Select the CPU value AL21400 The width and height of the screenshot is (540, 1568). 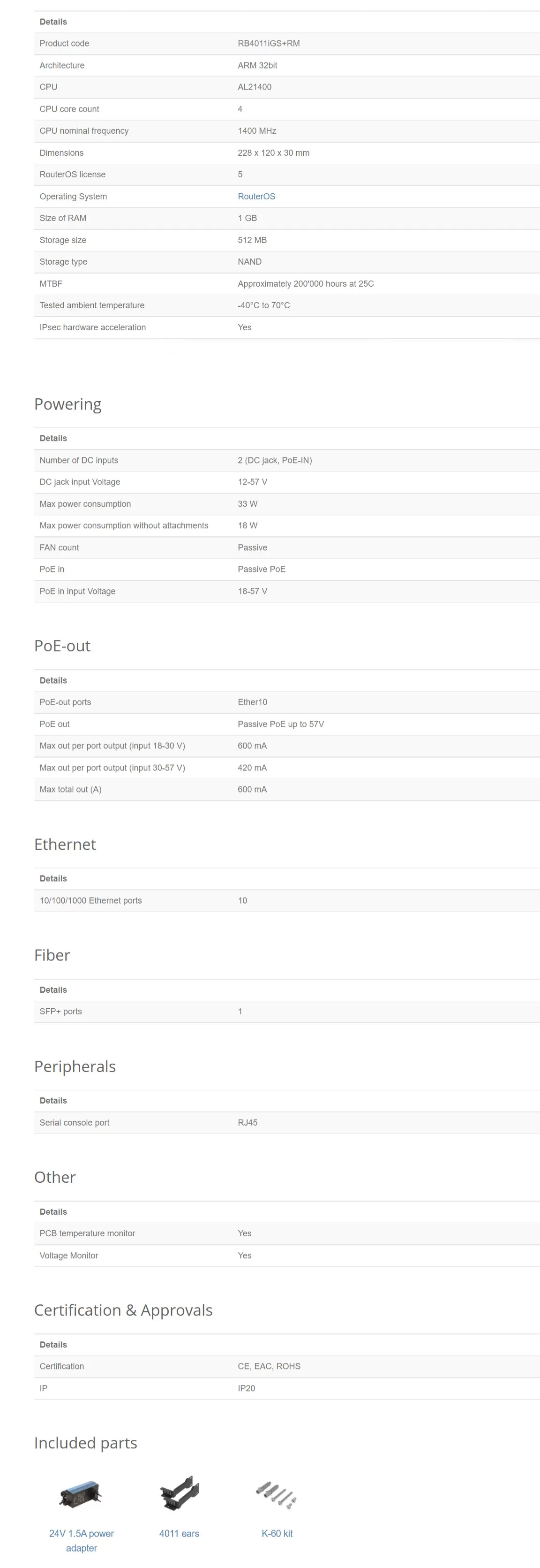(x=255, y=87)
